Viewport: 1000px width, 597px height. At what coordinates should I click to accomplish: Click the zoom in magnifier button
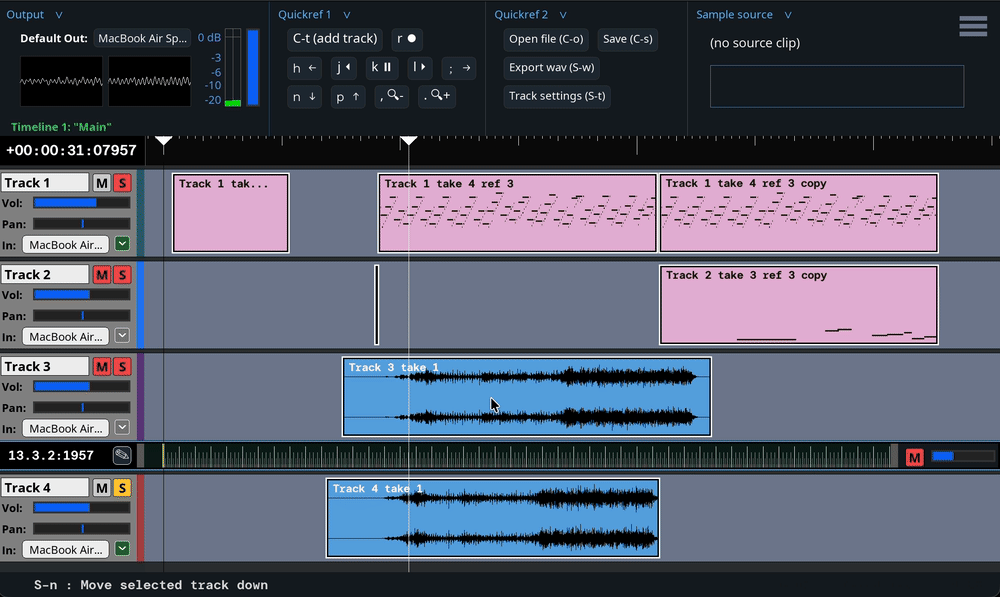[x=437, y=96]
